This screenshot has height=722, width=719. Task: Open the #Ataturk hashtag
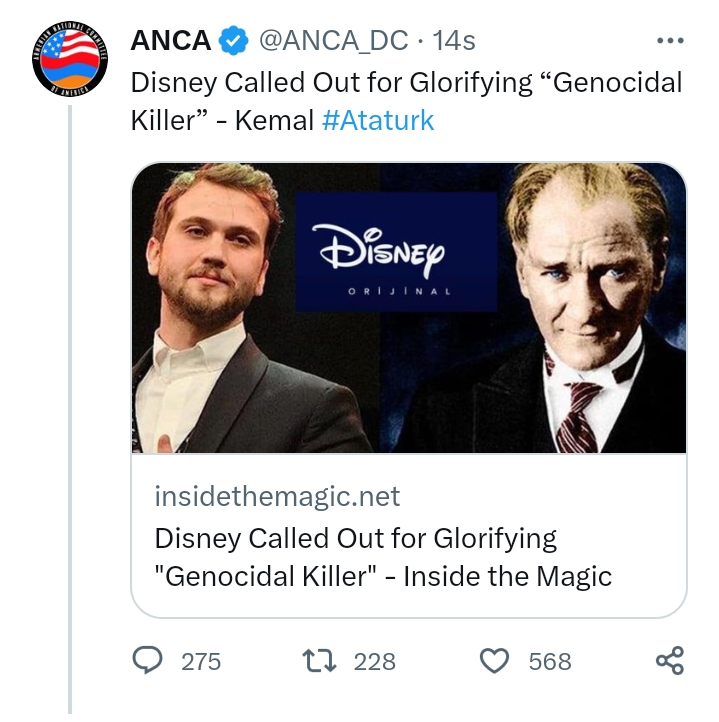[x=378, y=120]
